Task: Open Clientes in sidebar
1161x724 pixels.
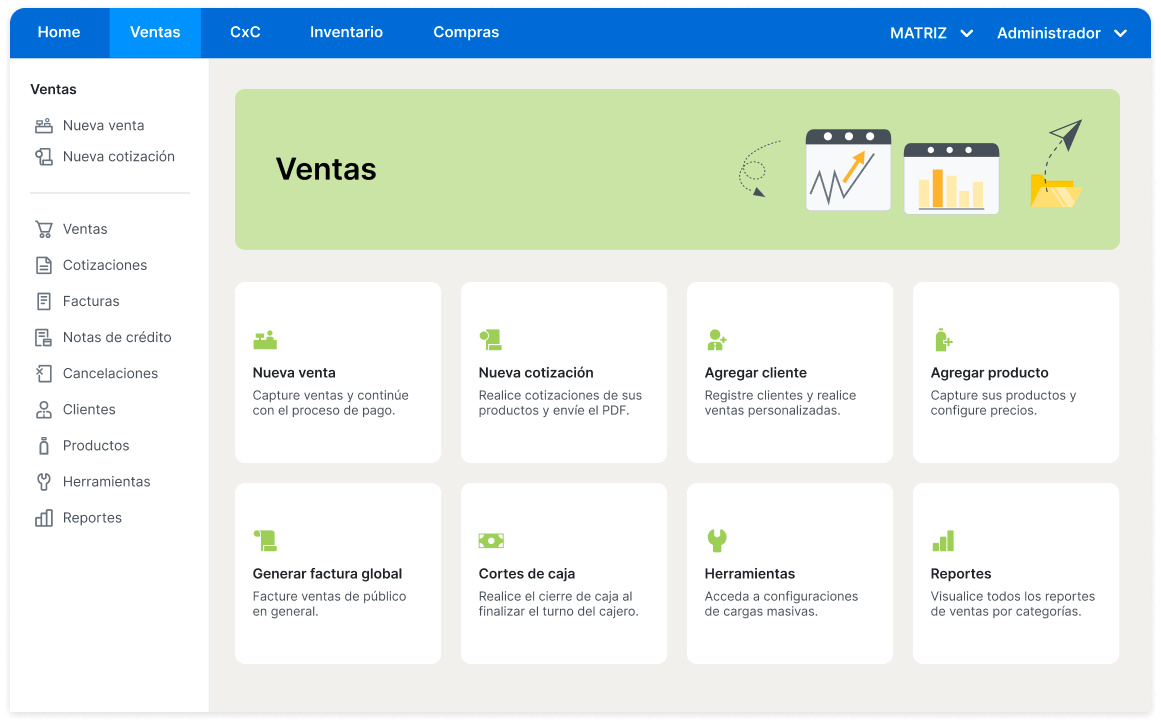Action: coord(89,409)
